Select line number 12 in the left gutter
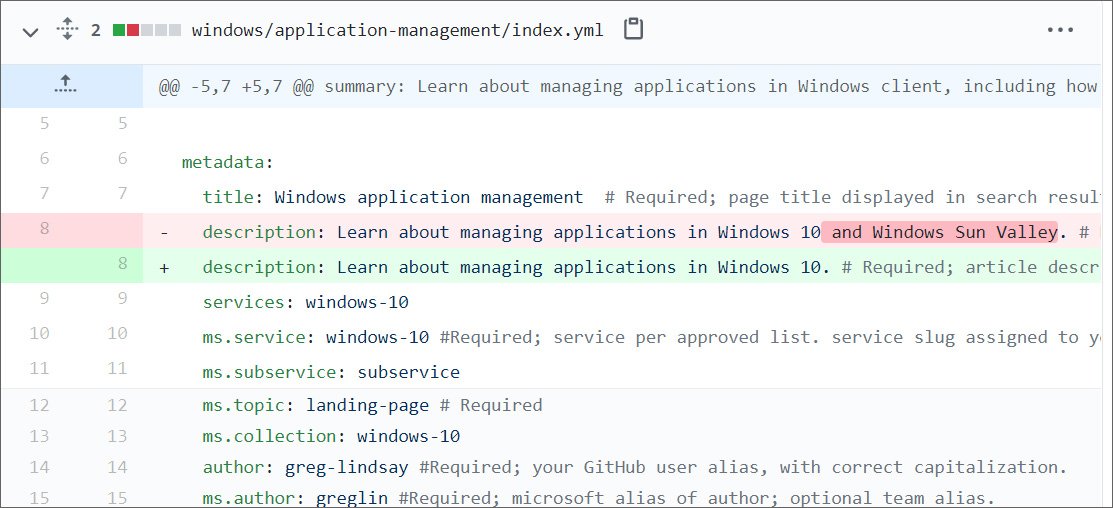The width and height of the screenshot is (1113, 508). (x=44, y=405)
